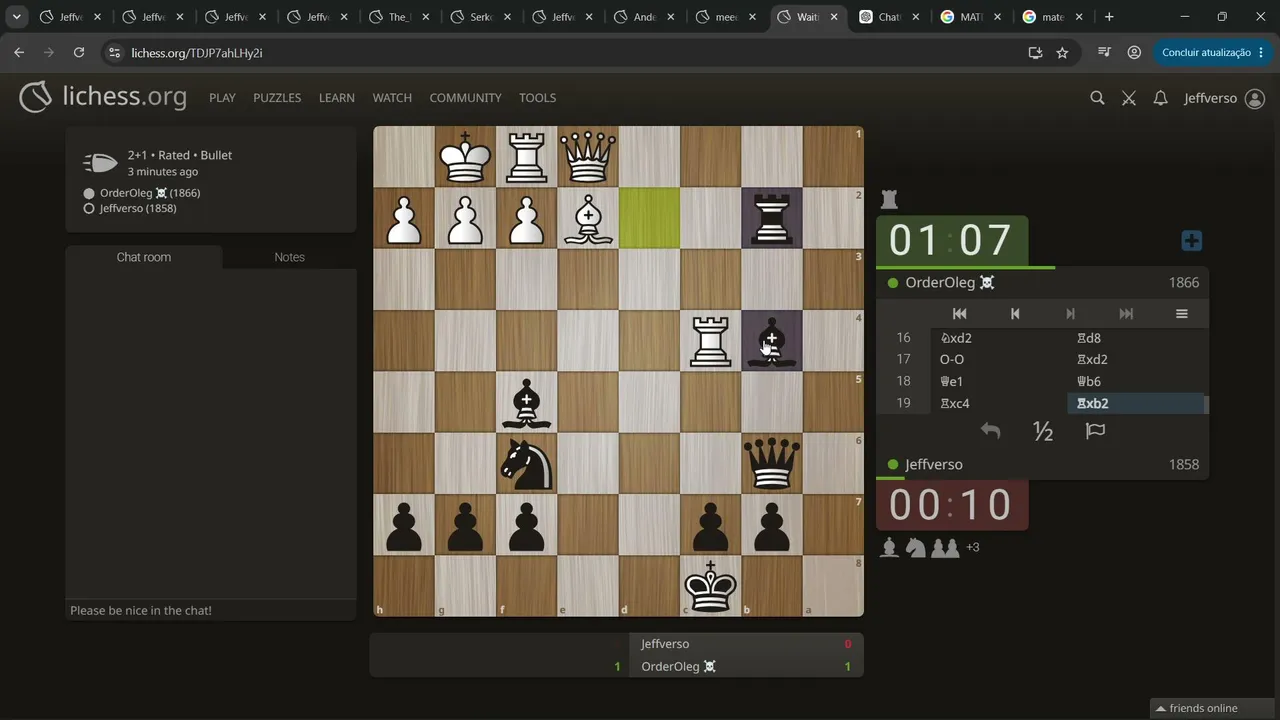Screen dimensions: 1280x720
Task: Open challenges via crossed swords icon
Action: 1129,98
